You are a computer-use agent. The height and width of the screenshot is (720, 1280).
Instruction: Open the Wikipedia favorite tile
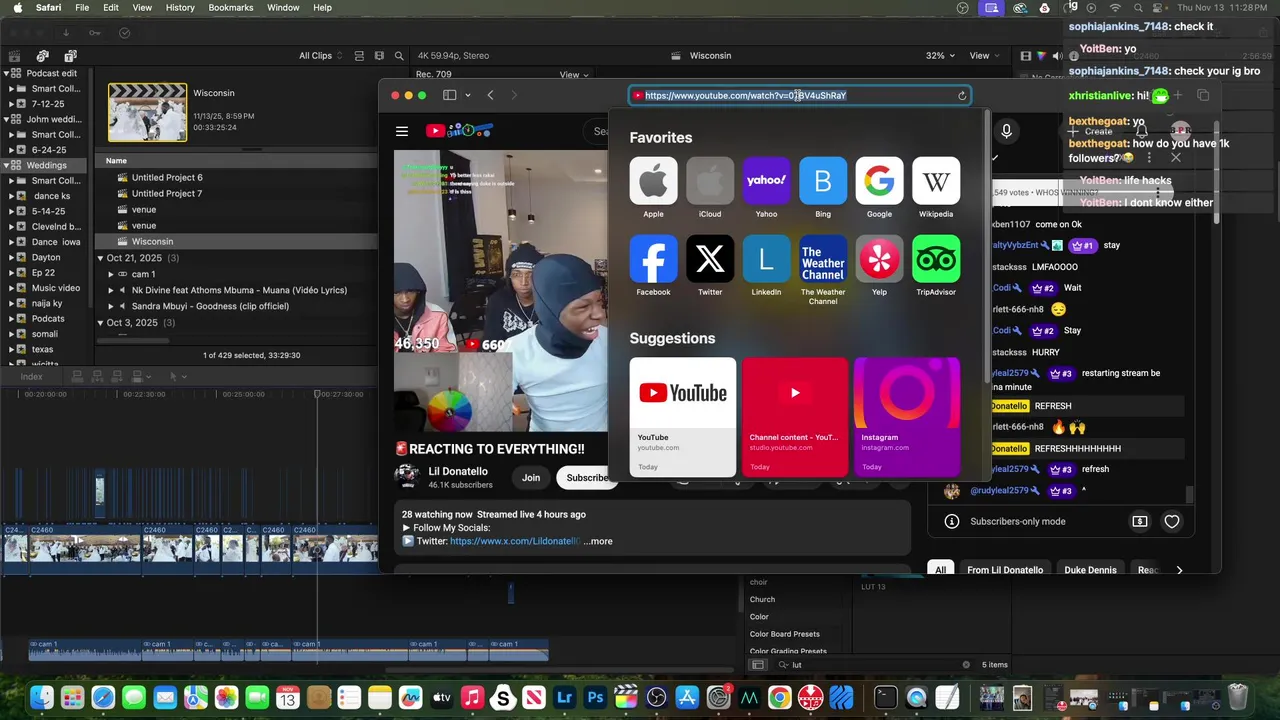pos(936,181)
